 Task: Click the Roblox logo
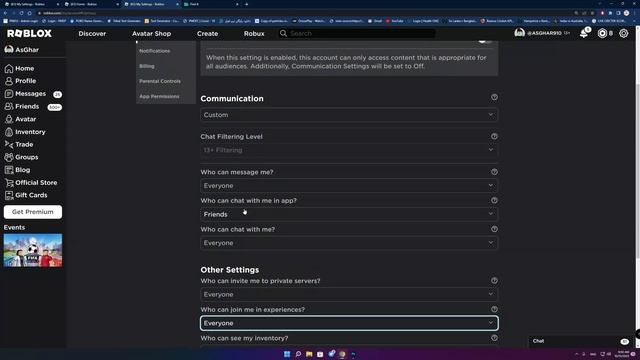point(29,33)
